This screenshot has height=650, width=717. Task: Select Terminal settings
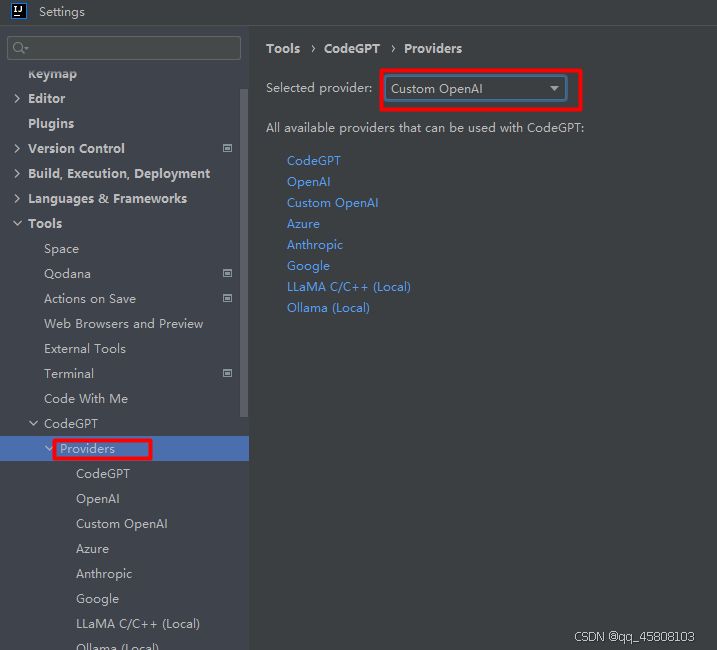[69, 373]
